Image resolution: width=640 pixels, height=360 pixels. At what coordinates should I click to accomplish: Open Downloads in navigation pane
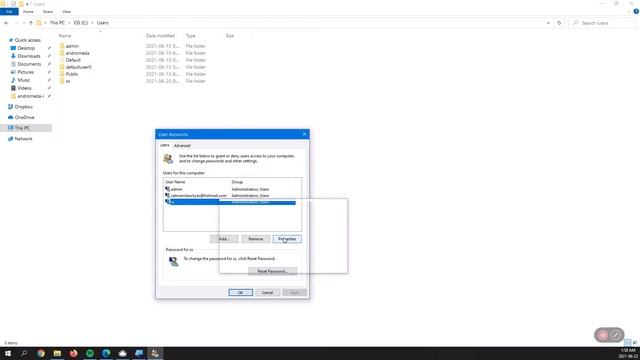[29, 56]
